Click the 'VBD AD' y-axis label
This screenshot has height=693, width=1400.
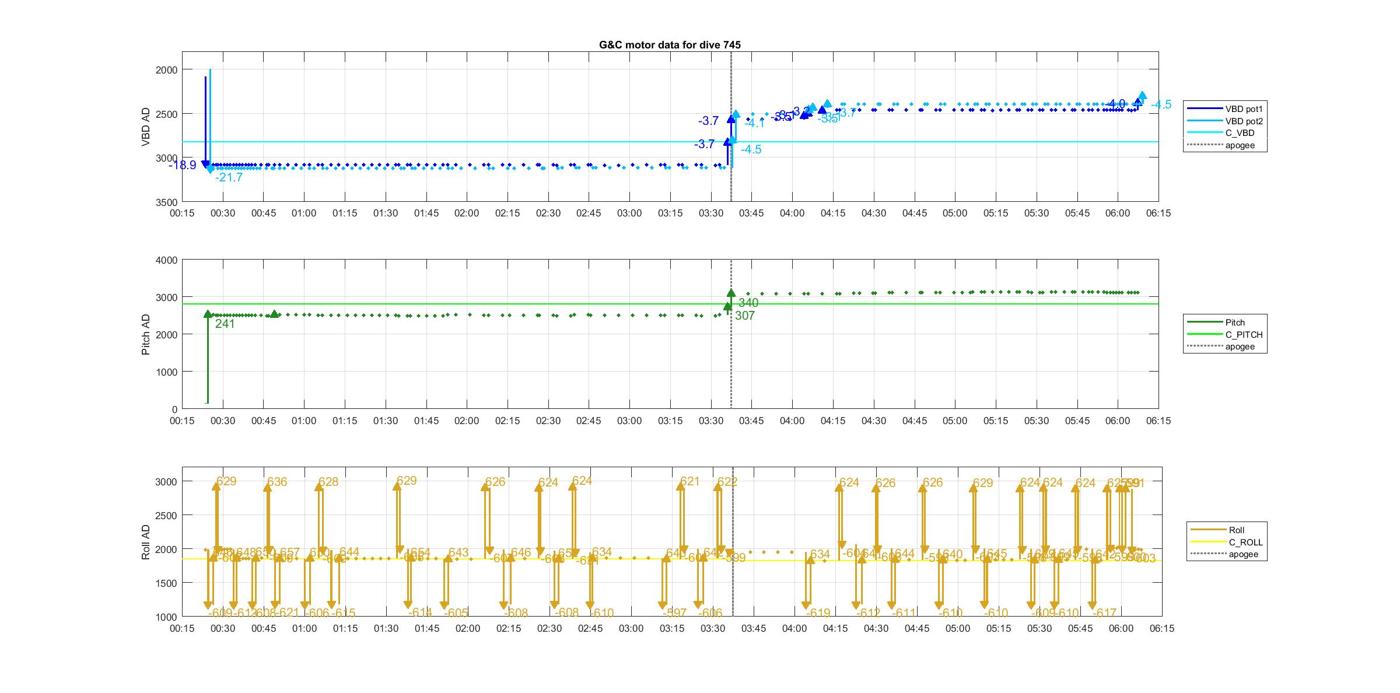point(146,127)
